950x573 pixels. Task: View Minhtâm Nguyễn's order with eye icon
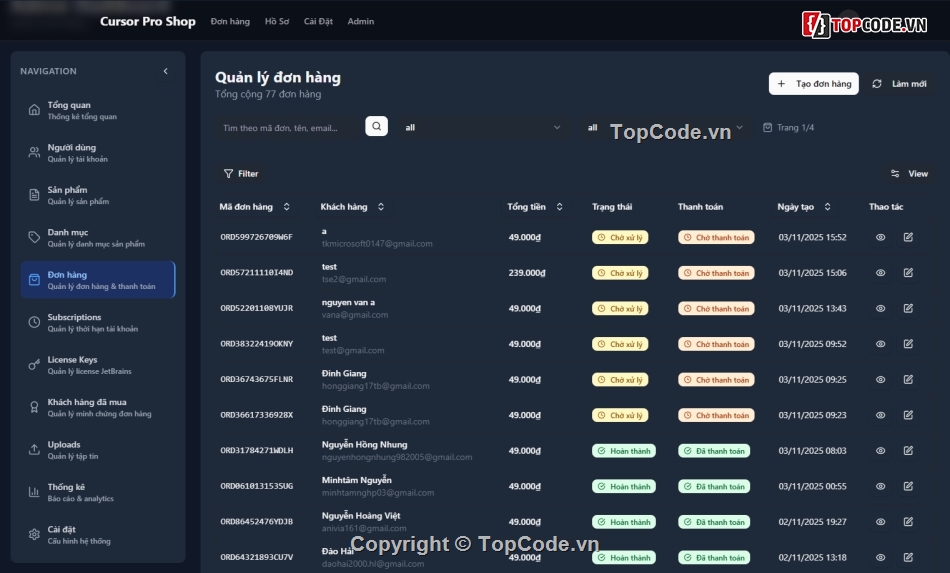[880, 486]
